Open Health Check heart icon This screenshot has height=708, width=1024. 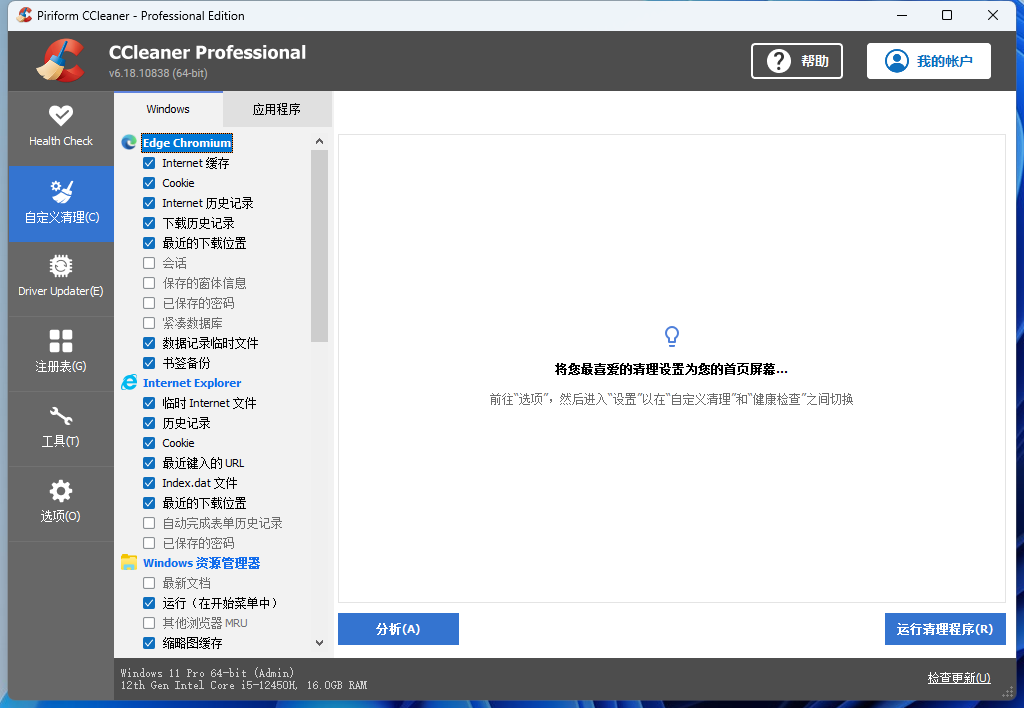tap(61, 116)
